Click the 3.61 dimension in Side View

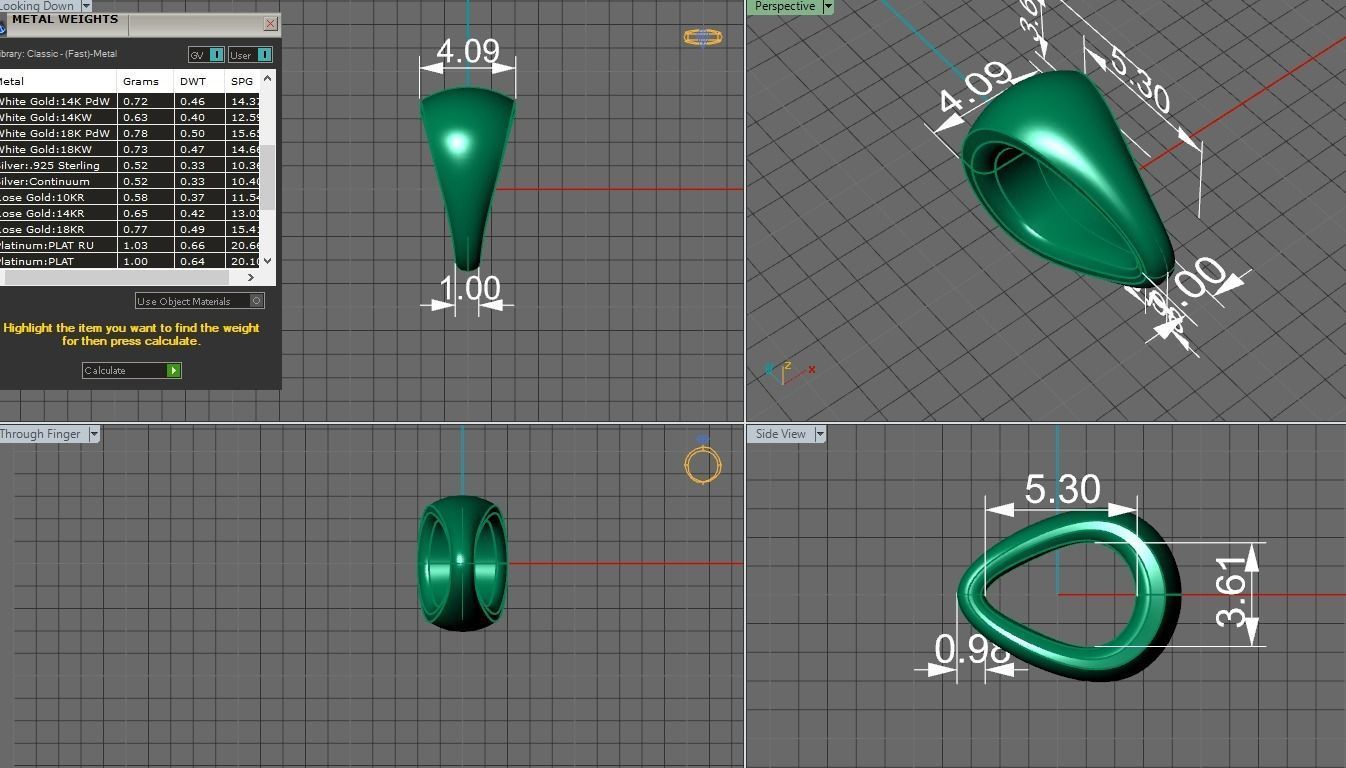(1232, 591)
